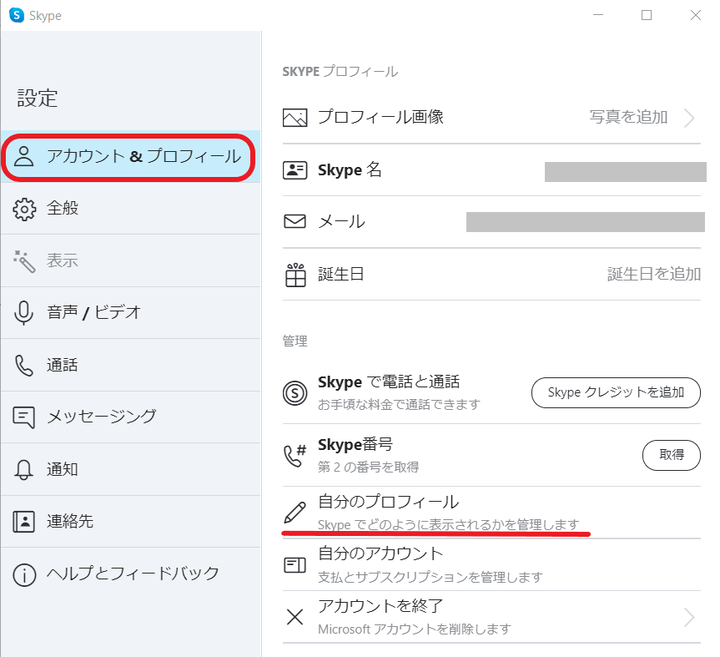
Task: Expand the chevron on アカウントを終了 row
Action: (x=689, y=618)
